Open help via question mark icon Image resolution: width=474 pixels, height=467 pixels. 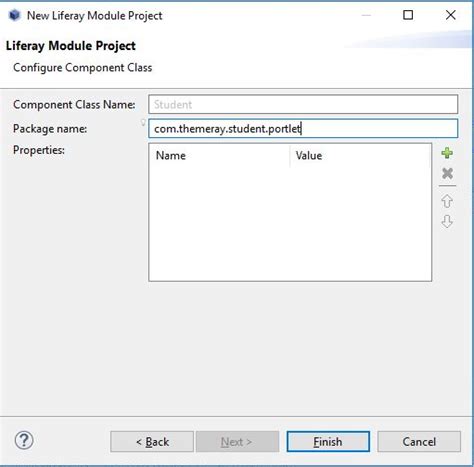point(24,440)
